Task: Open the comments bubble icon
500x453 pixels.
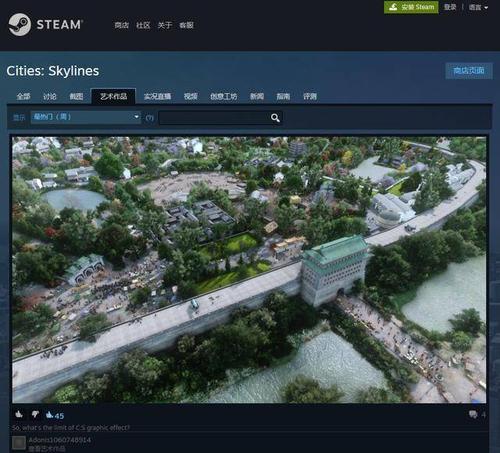Action: (x=473, y=414)
